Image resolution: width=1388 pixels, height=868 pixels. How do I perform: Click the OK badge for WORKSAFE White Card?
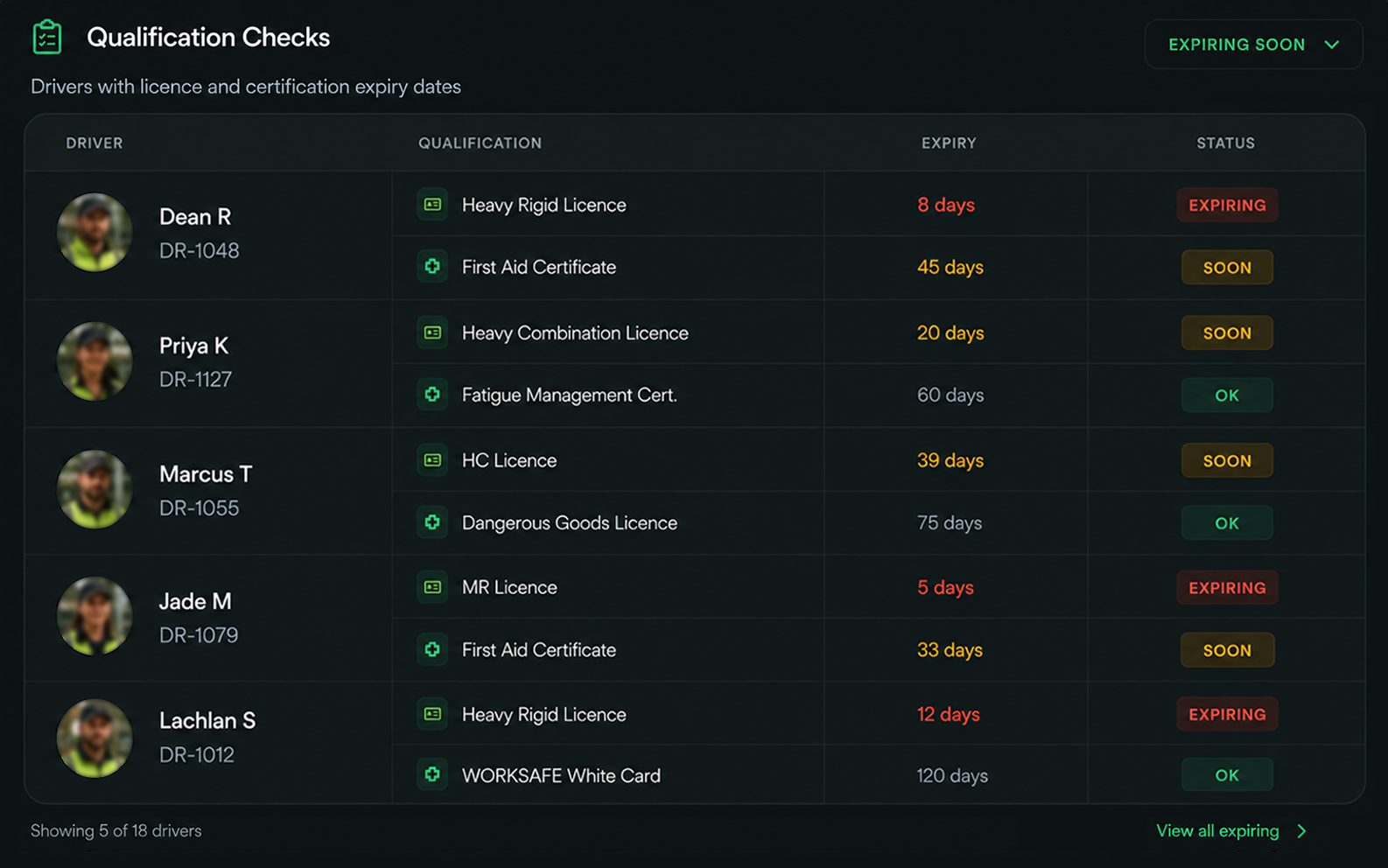(x=1227, y=775)
